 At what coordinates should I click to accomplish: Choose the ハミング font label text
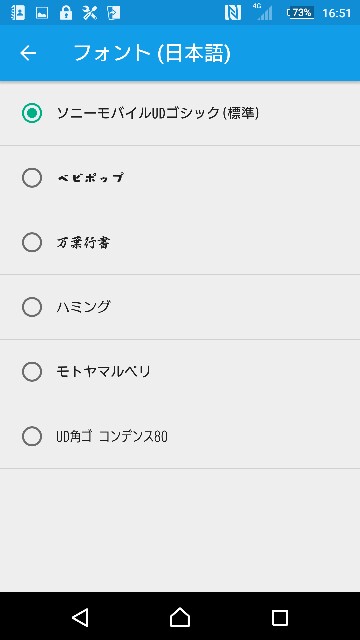[83, 307]
